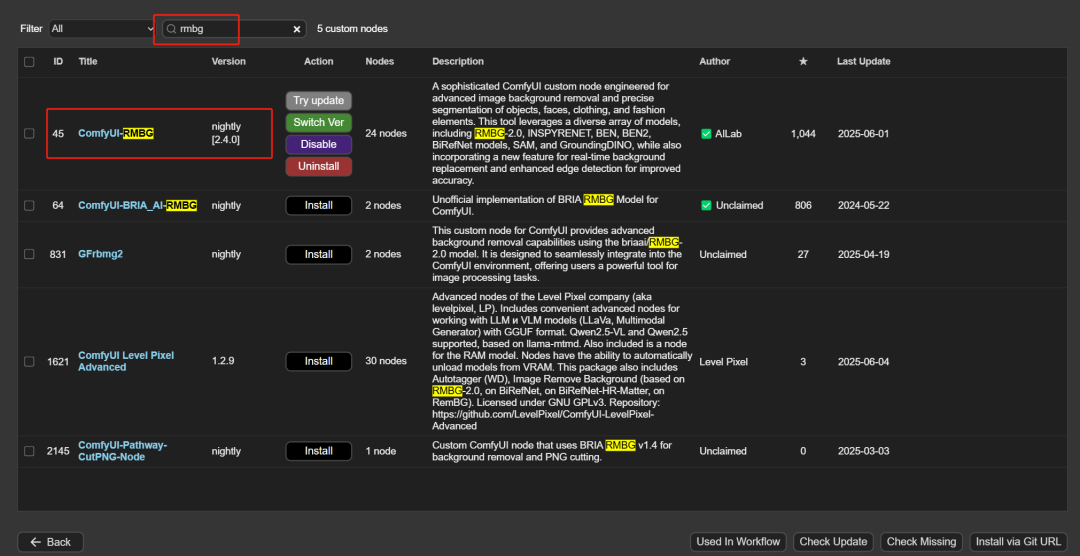This screenshot has width=1080, height=556.
Task: Sort by the star column header
Action: [803, 61]
